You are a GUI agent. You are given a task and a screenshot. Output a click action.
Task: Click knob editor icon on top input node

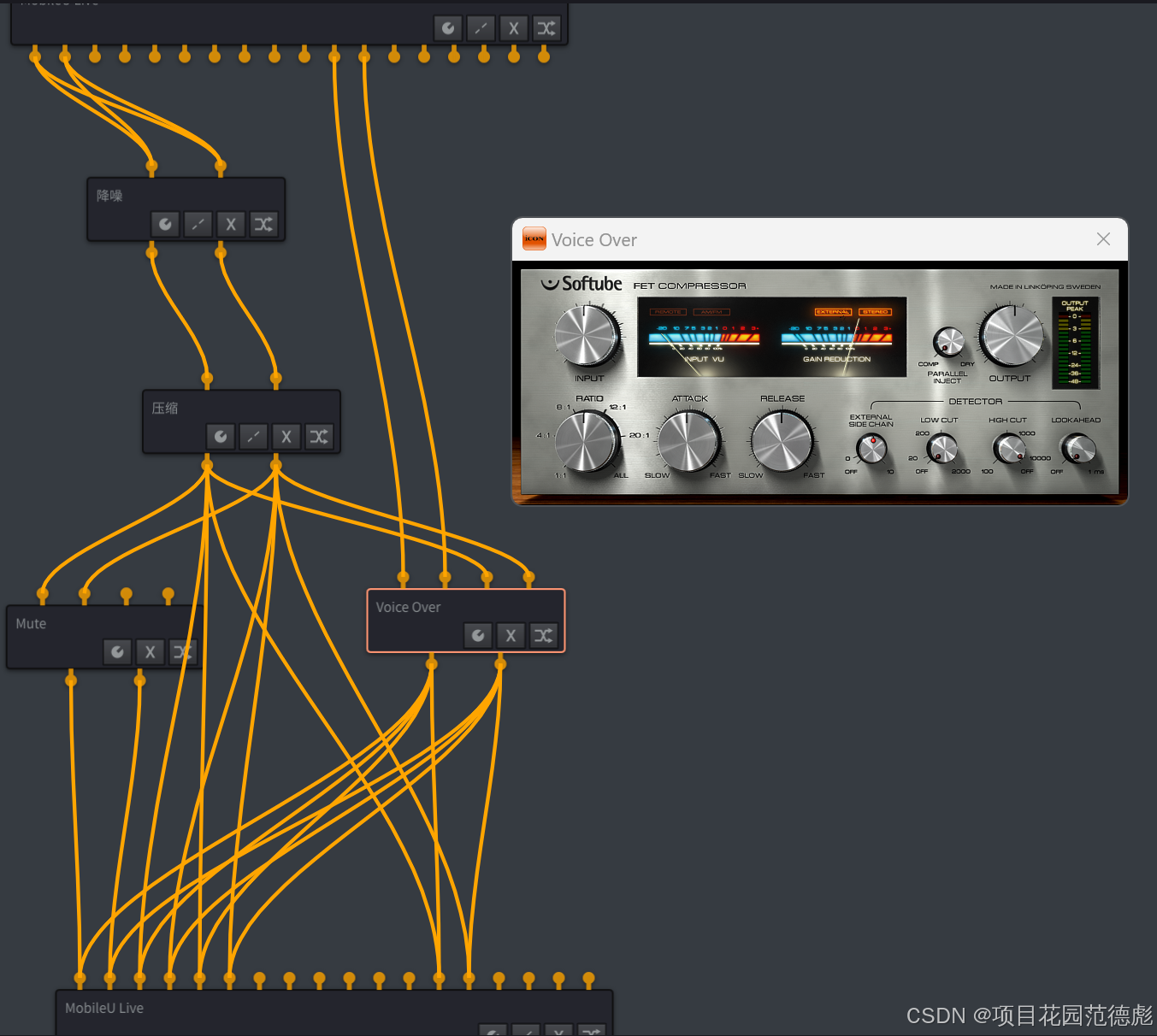click(x=448, y=28)
